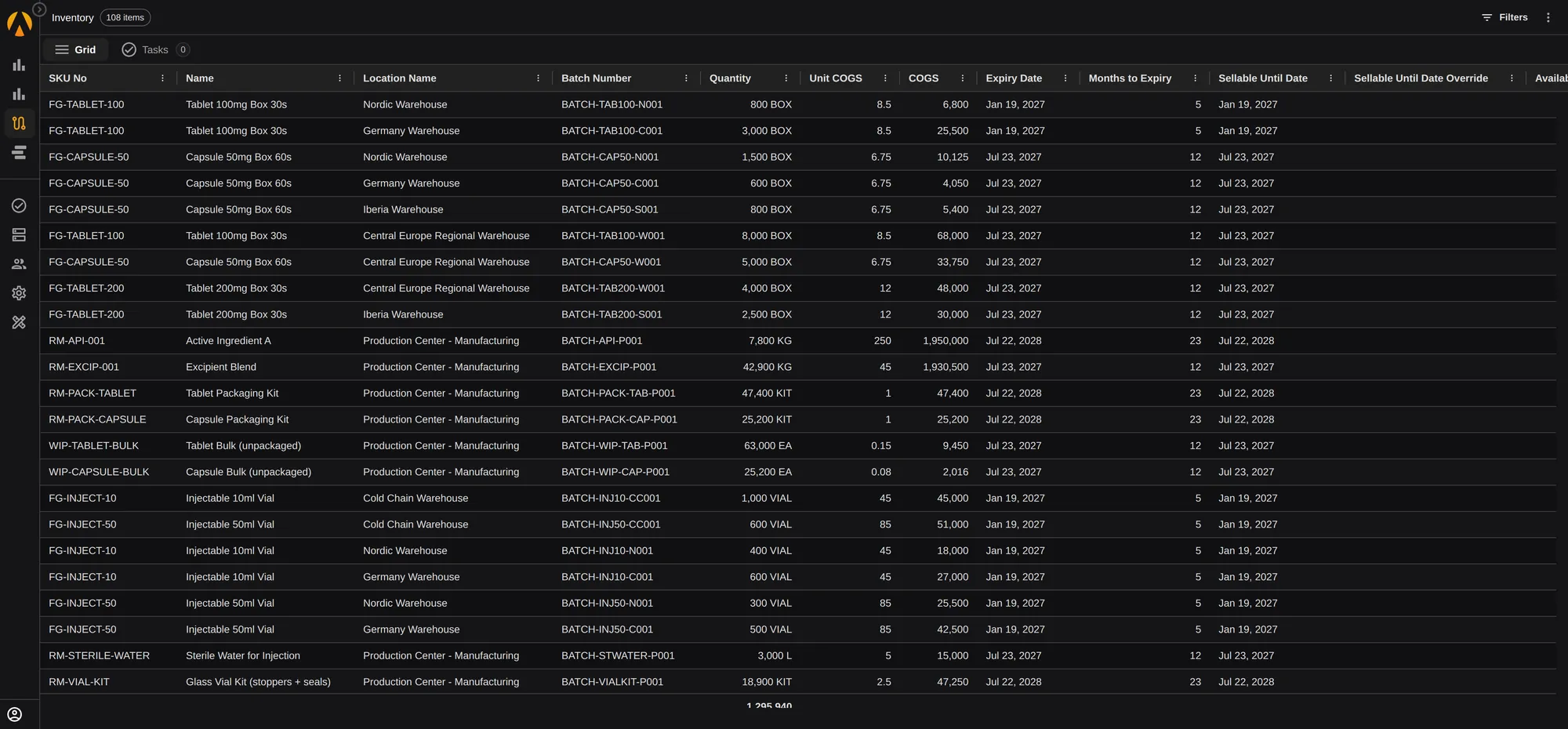The width and height of the screenshot is (1568, 729).
Task: Sort by the Unit COGS column header
Action: pyautogui.click(x=835, y=78)
